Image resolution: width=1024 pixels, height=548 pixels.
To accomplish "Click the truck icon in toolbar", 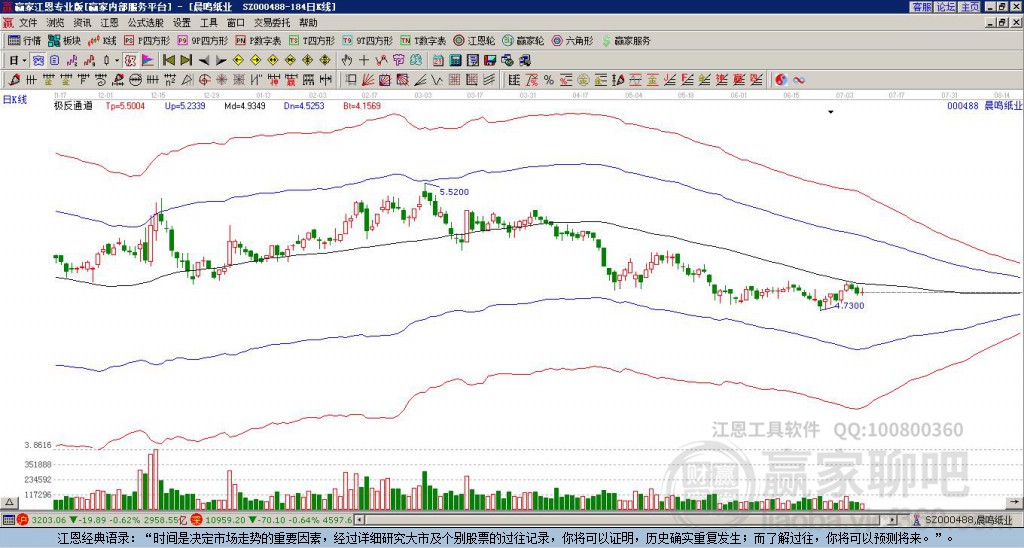I will [x=524, y=60].
